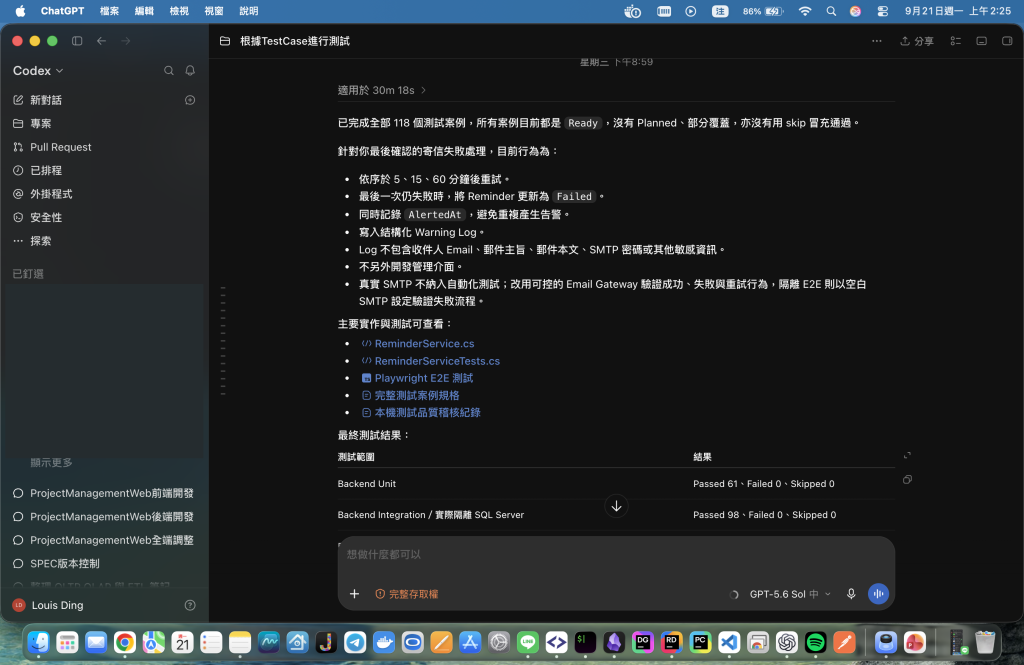The height and width of the screenshot is (665, 1024).
Task: Open Control Center in the menu bar
Action: click(882, 11)
